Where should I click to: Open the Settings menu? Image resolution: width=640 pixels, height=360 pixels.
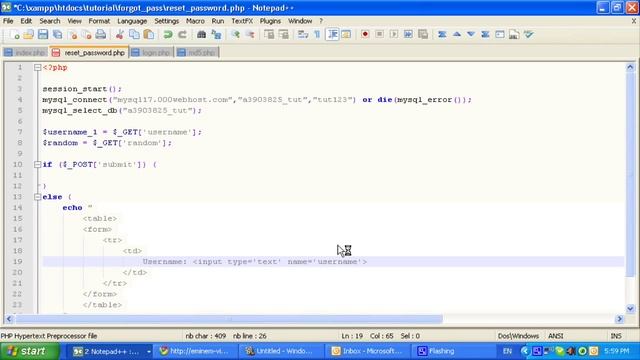point(167,21)
